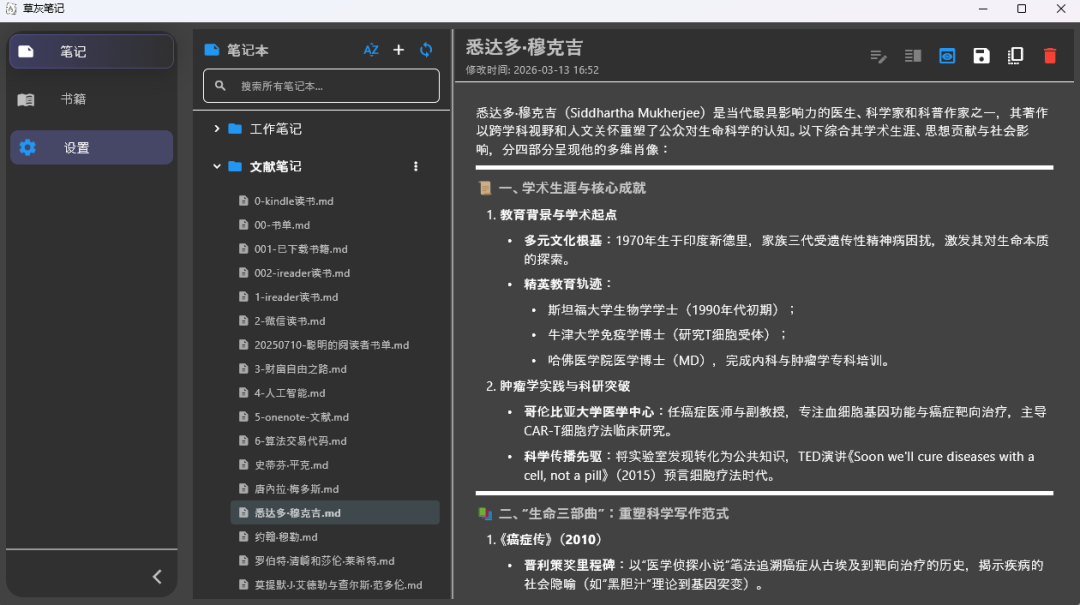Viewport: 1080px width, 605px height.
Task: Click the copy note icon
Action: [1015, 56]
